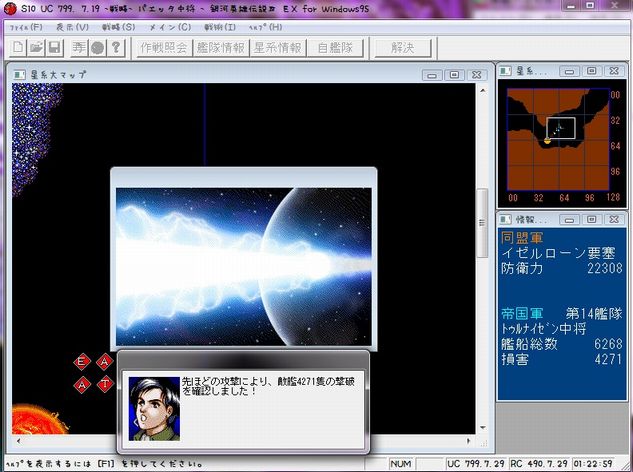Click the map vertical scrollbar thumb
The image size is (633, 472).
tap(482, 222)
